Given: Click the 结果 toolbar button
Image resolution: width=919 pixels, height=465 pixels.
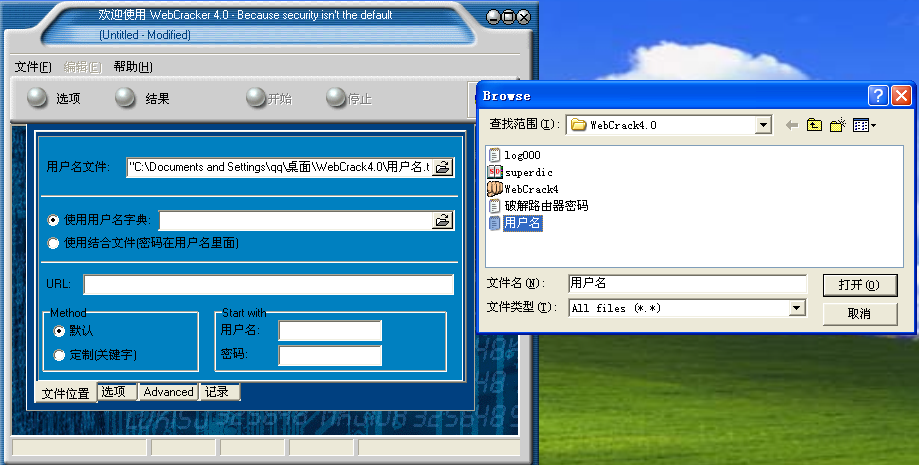Looking at the screenshot, I should tap(142, 98).
